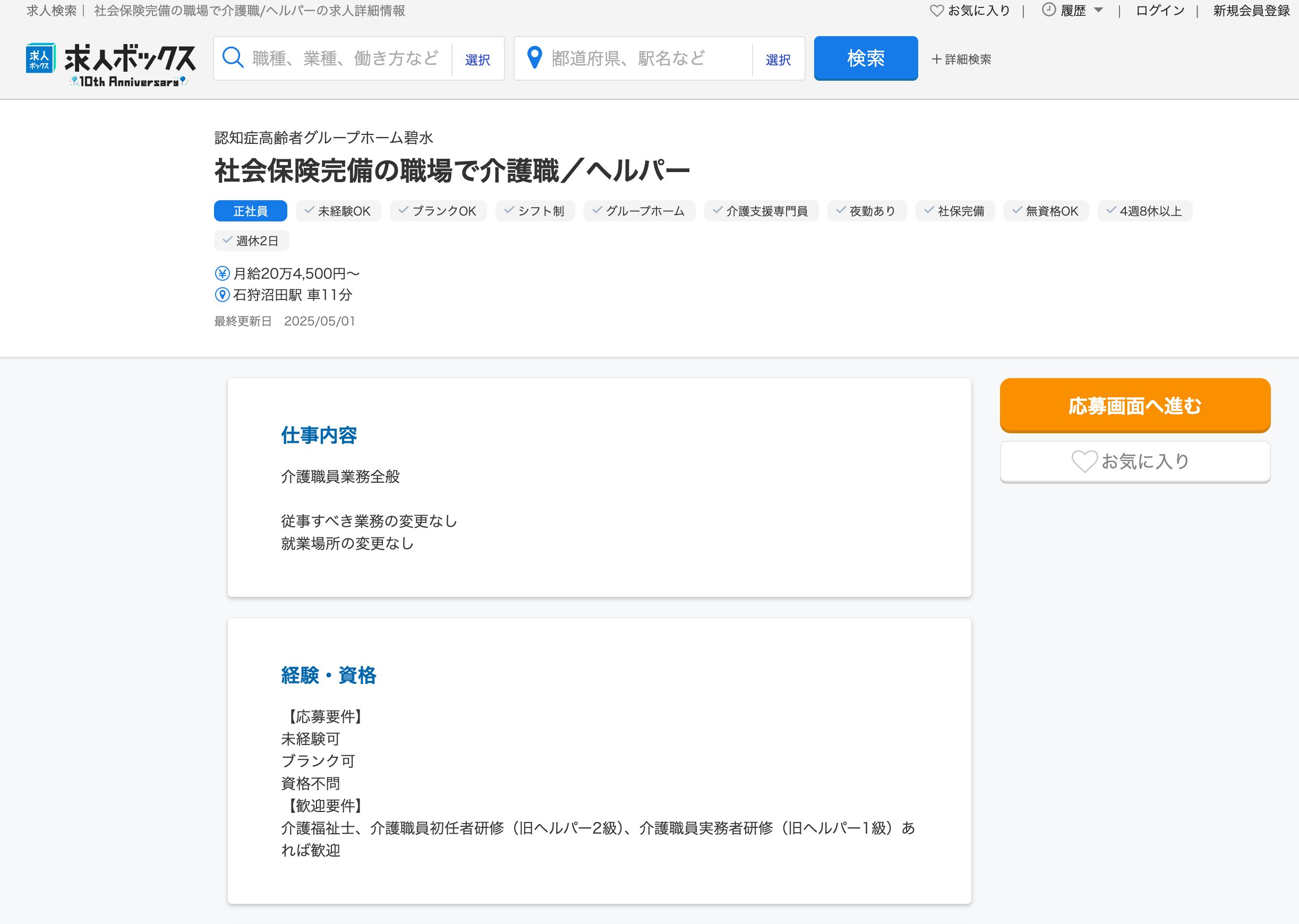Click the location pin icon in the area search field
Image resolution: width=1299 pixels, height=924 pixels.
(x=535, y=57)
